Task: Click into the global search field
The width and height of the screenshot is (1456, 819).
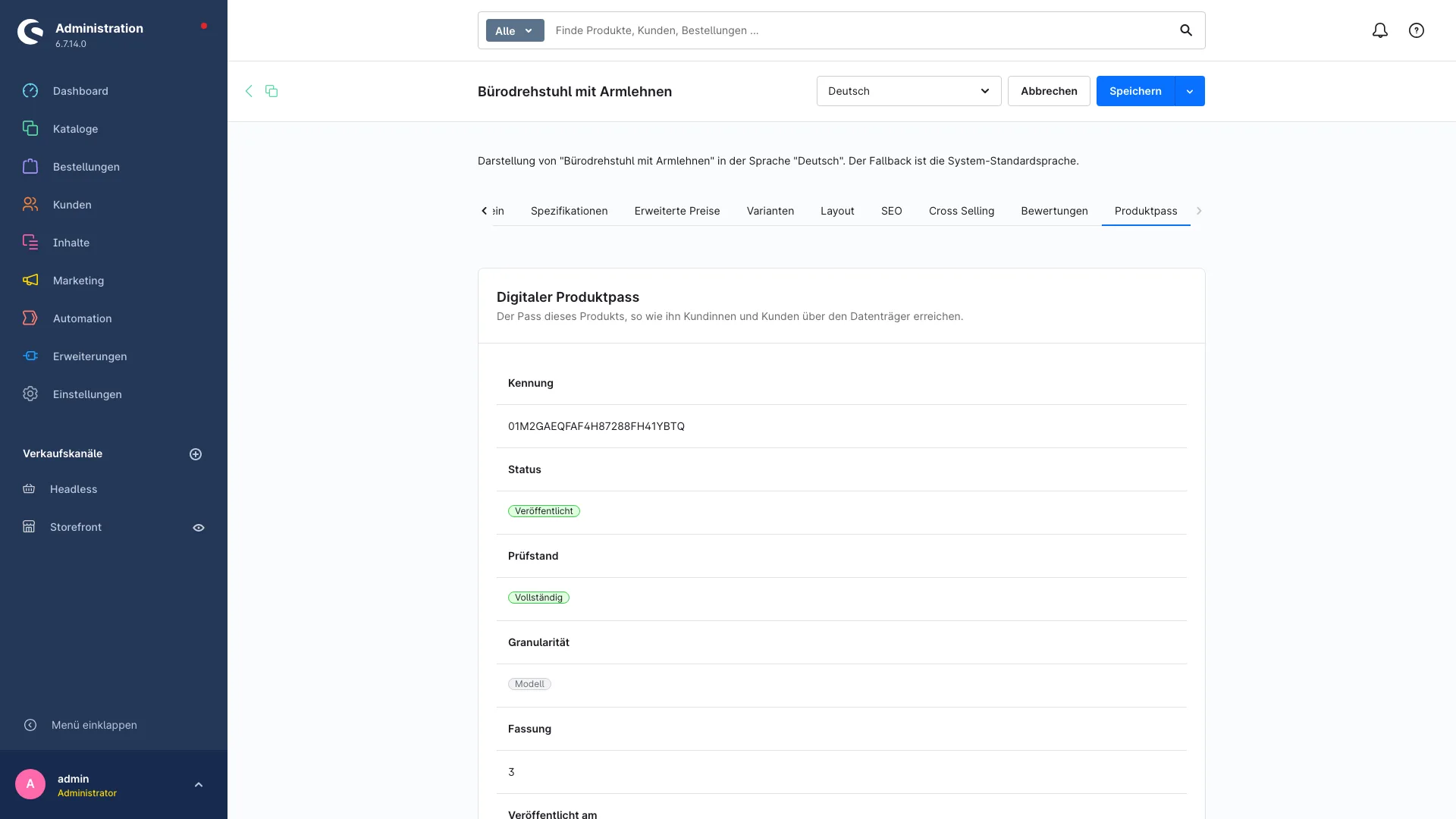Action: click(861, 30)
